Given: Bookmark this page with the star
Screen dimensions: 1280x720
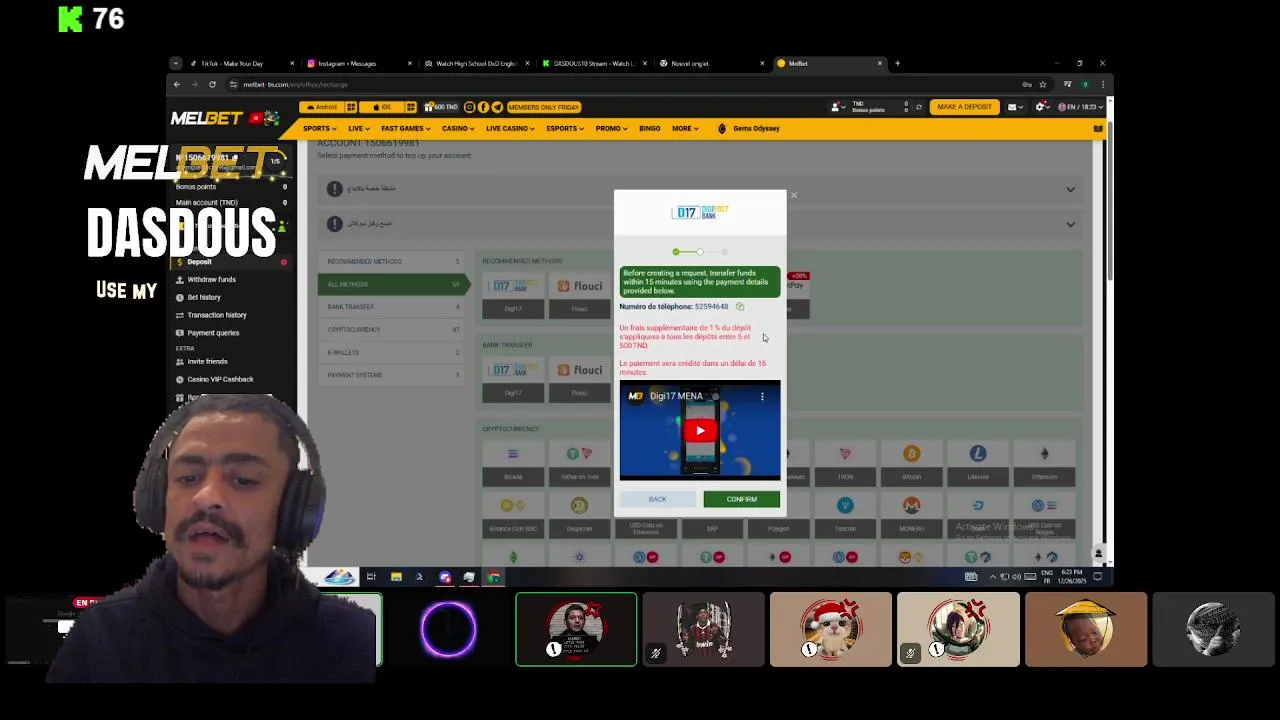Looking at the screenshot, I should tap(1043, 84).
